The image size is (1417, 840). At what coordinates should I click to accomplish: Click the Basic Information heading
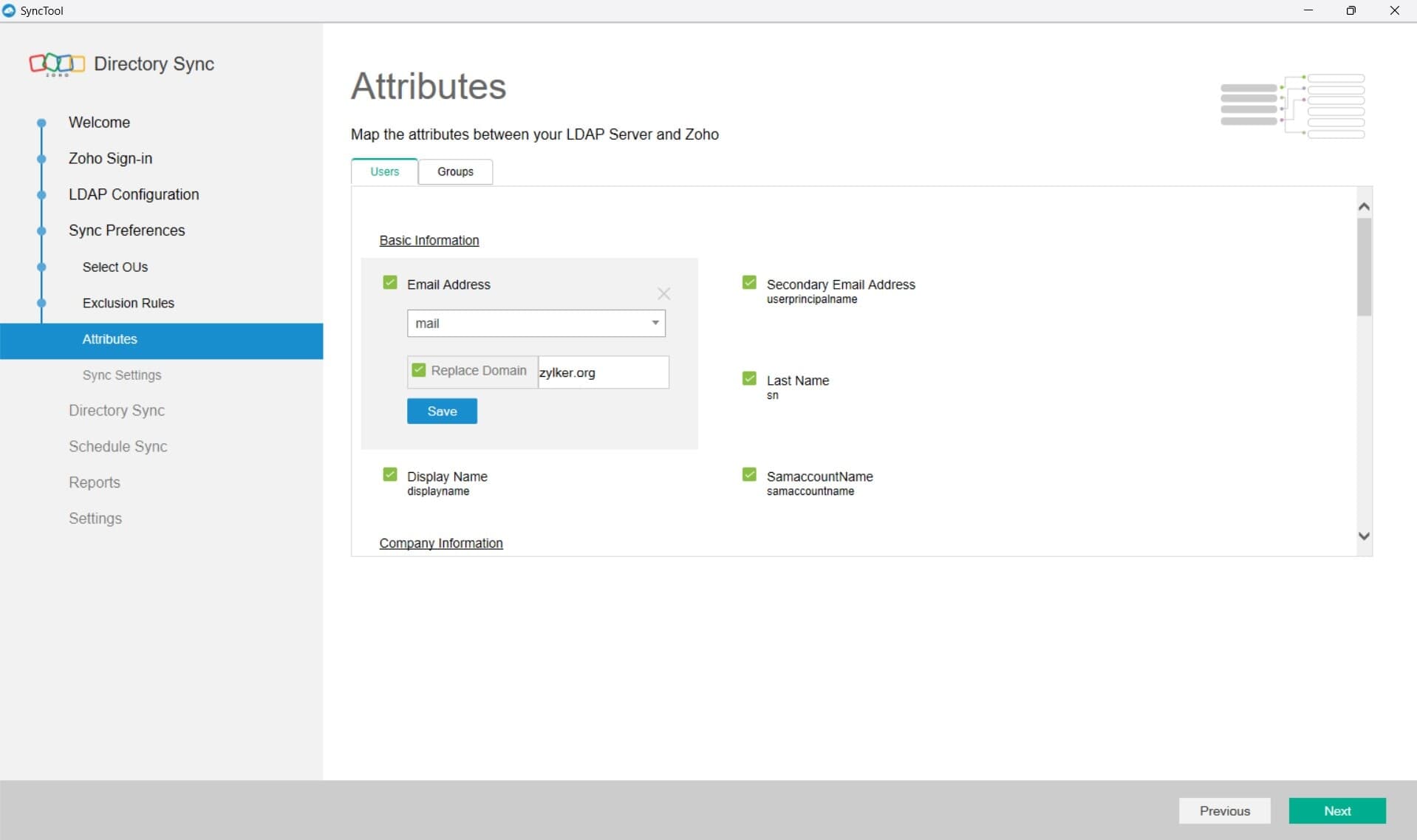[x=429, y=241]
